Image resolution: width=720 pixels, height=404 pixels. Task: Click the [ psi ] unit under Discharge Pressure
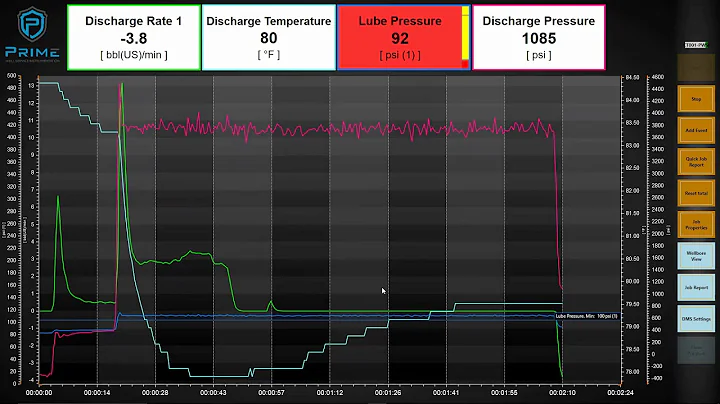click(x=539, y=55)
